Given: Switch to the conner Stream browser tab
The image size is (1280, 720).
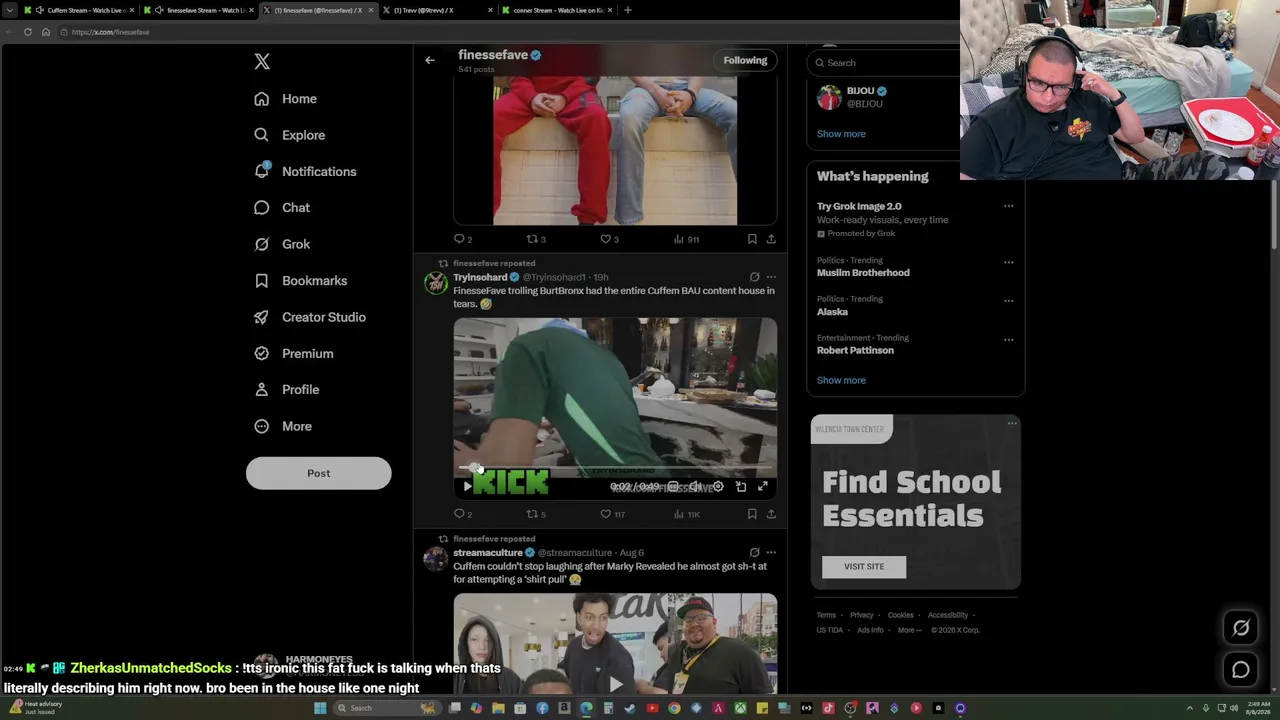Looking at the screenshot, I should [x=556, y=10].
